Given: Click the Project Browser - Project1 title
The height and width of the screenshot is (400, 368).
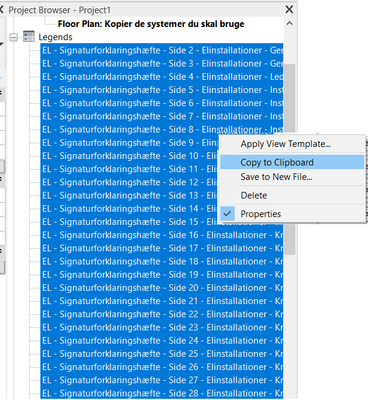Looking at the screenshot, I should tap(60, 10).
